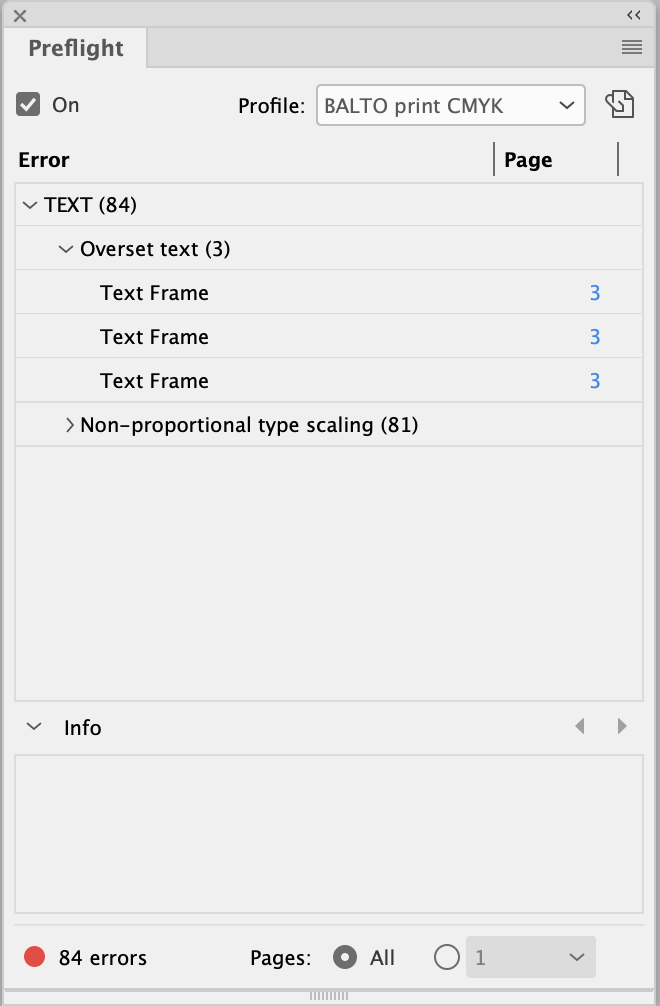Go to previous info item arrow
Image resolution: width=660 pixels, height=1006 pixels.
pyautogui.click(x=580, y=727)
